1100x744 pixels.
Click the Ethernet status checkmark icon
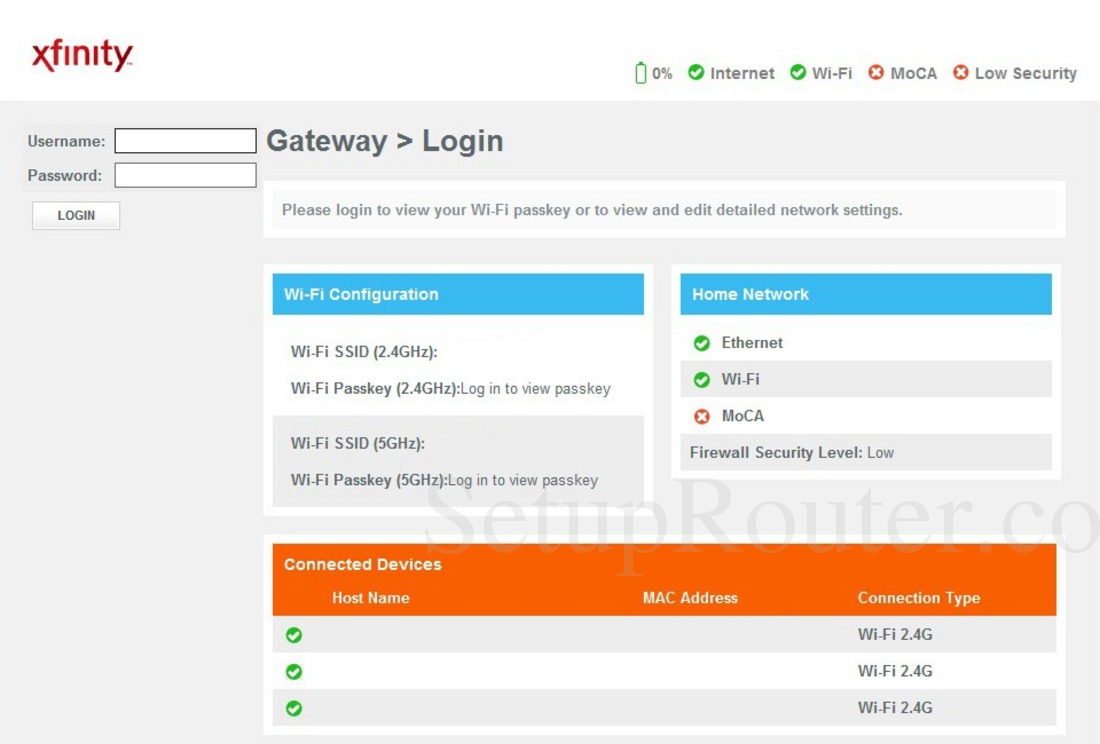click(x=702, y=343)
